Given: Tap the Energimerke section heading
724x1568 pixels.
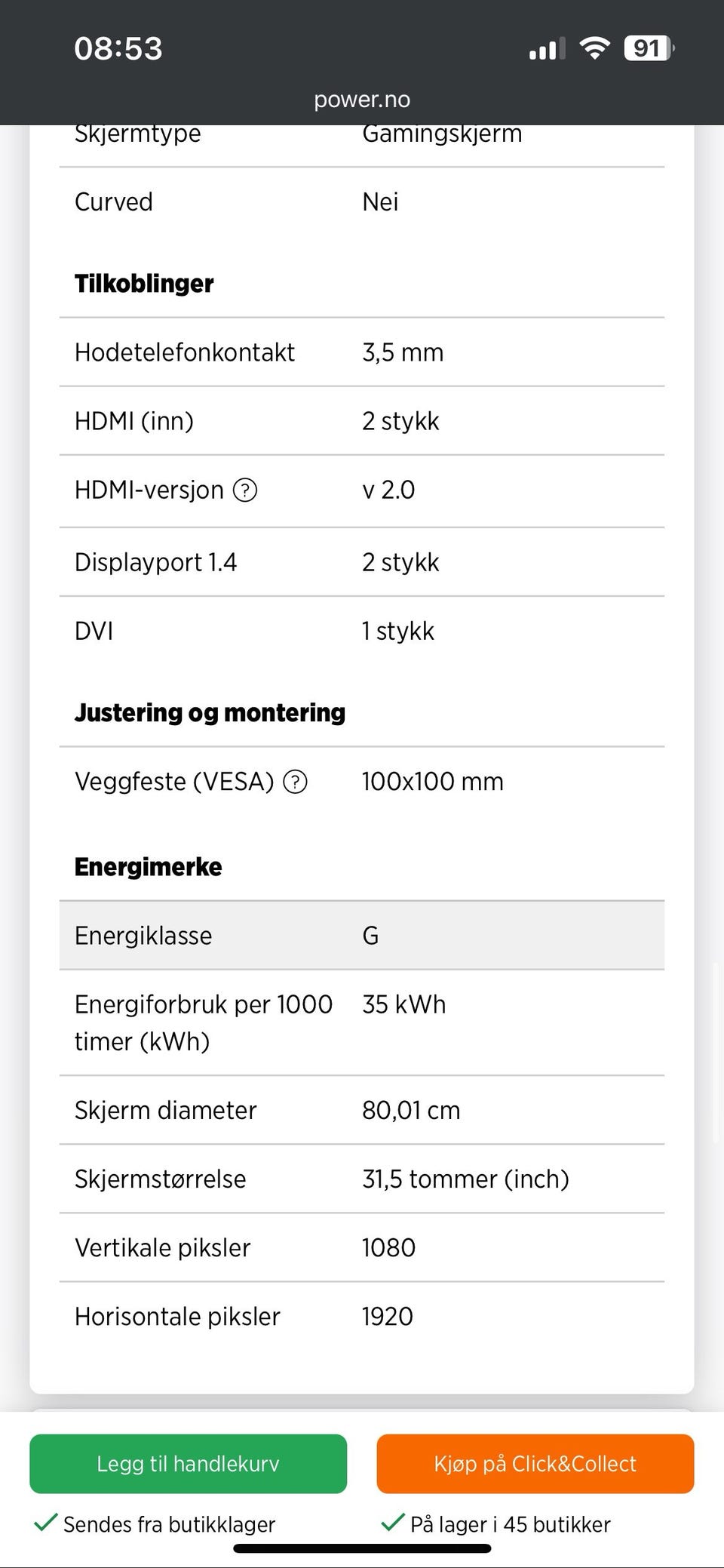Looking at the screenshot, I should [x=148, y=867].
